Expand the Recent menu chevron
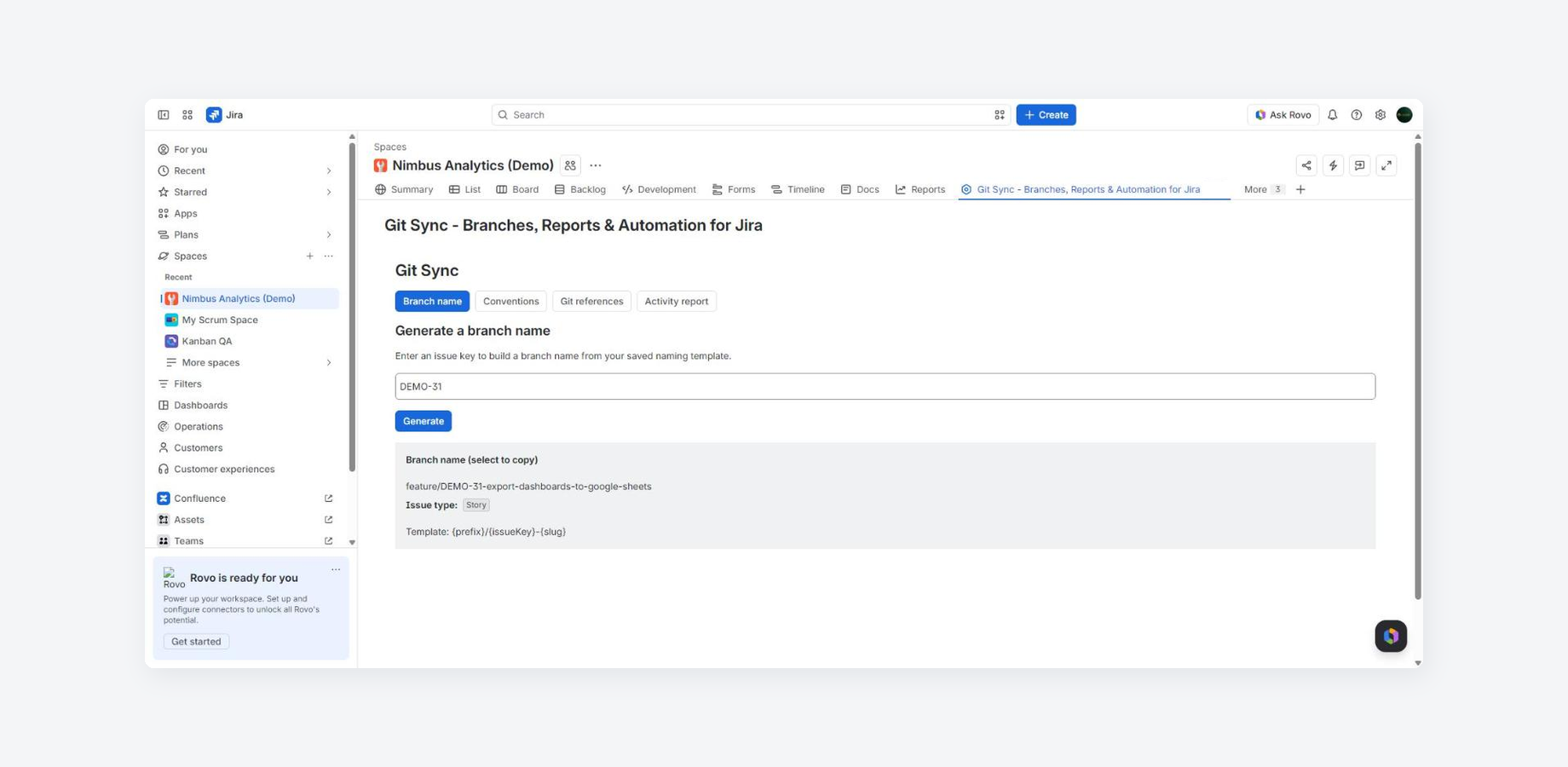1568x767 pixels. [329, 171]
